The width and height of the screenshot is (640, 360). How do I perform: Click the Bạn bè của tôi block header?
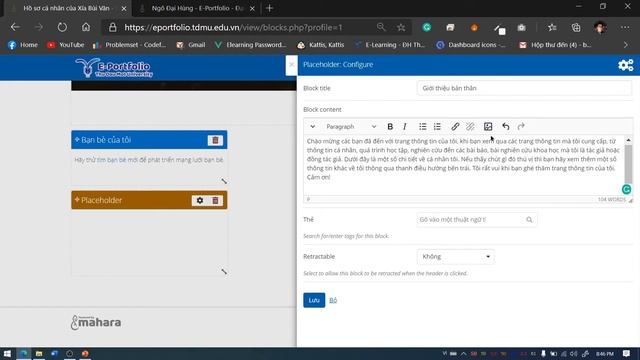click(x=149, y=140)
